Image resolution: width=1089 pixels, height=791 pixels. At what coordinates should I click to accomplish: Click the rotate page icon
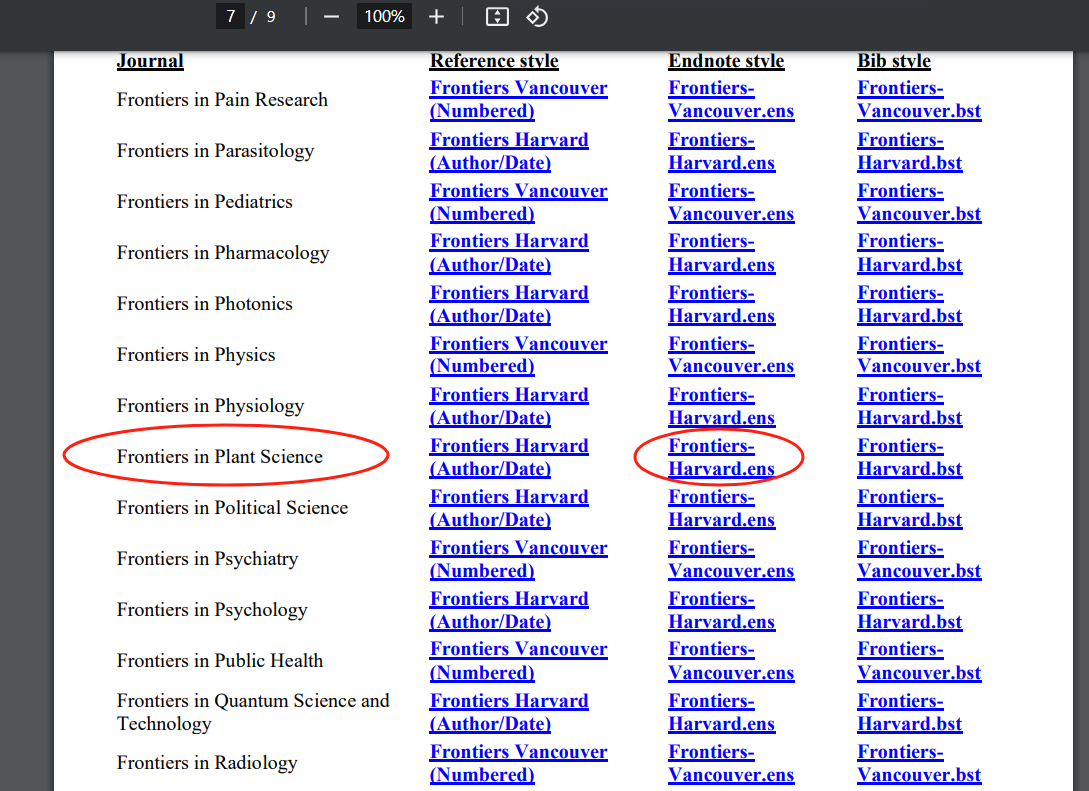[537, 17]
